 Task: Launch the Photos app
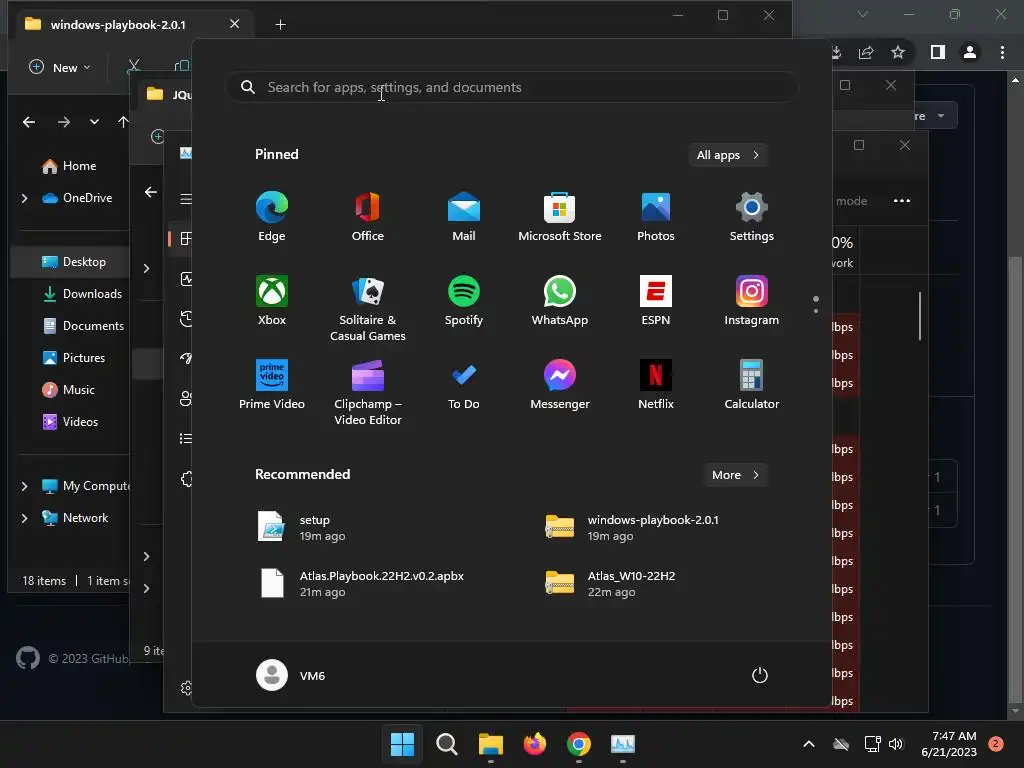[656, 217]
